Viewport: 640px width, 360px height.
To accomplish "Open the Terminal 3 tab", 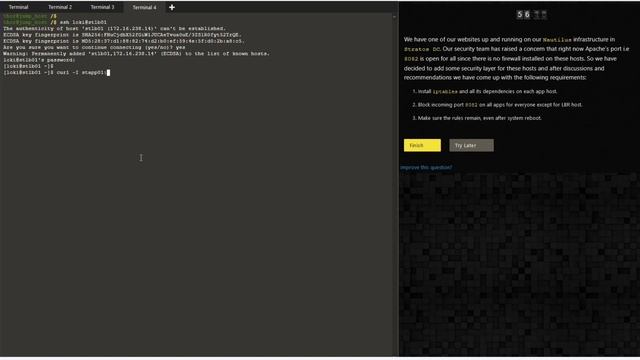I will tap(102, 7).
